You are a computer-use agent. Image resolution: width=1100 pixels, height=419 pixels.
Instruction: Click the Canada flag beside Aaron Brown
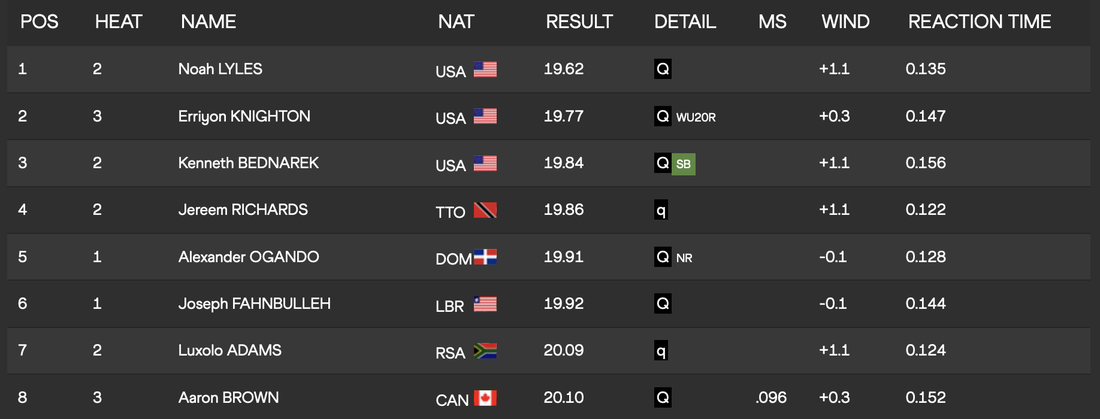click(x=485, y=398)
